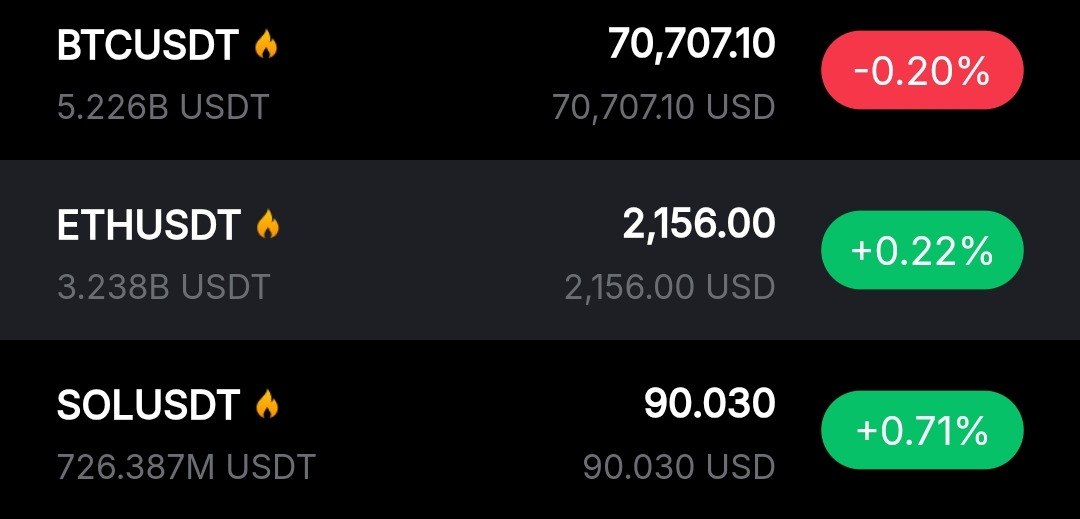Screen dimensions: 1080x519
Task: Click the 726.387M USDT volume label
Action: (186, 467)
